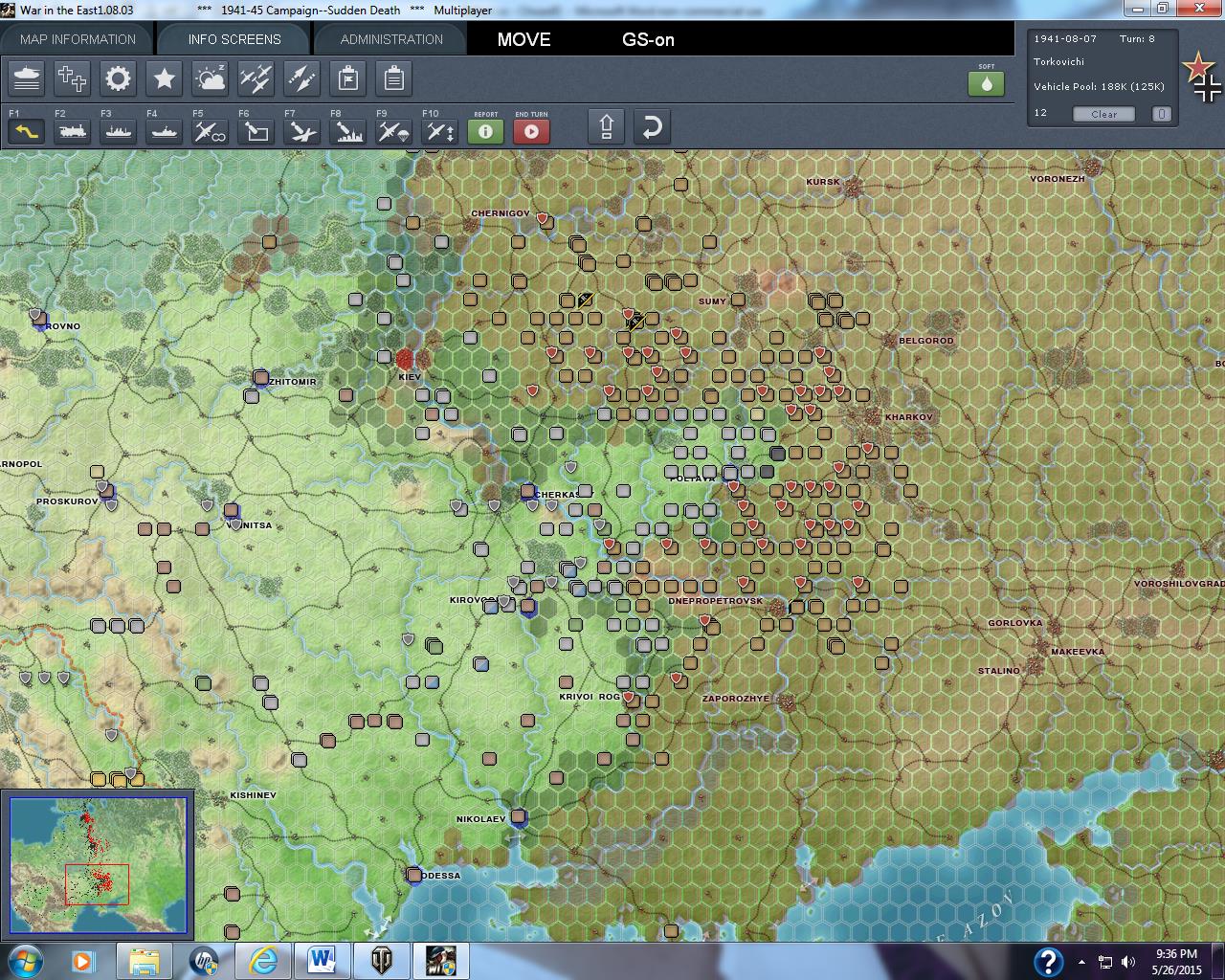Click the Soviet star and German cross emblem
Image resolution: width=1225 pixels, height=980 pixels.
(1204, 77)
